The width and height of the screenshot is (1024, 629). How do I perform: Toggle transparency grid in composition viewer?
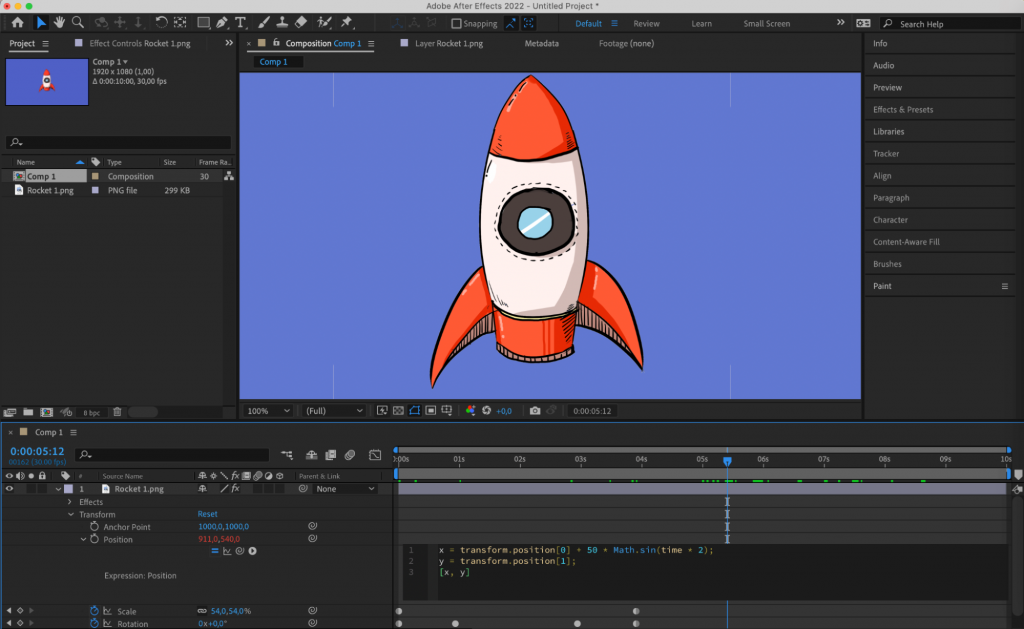[x=397, y=410]
